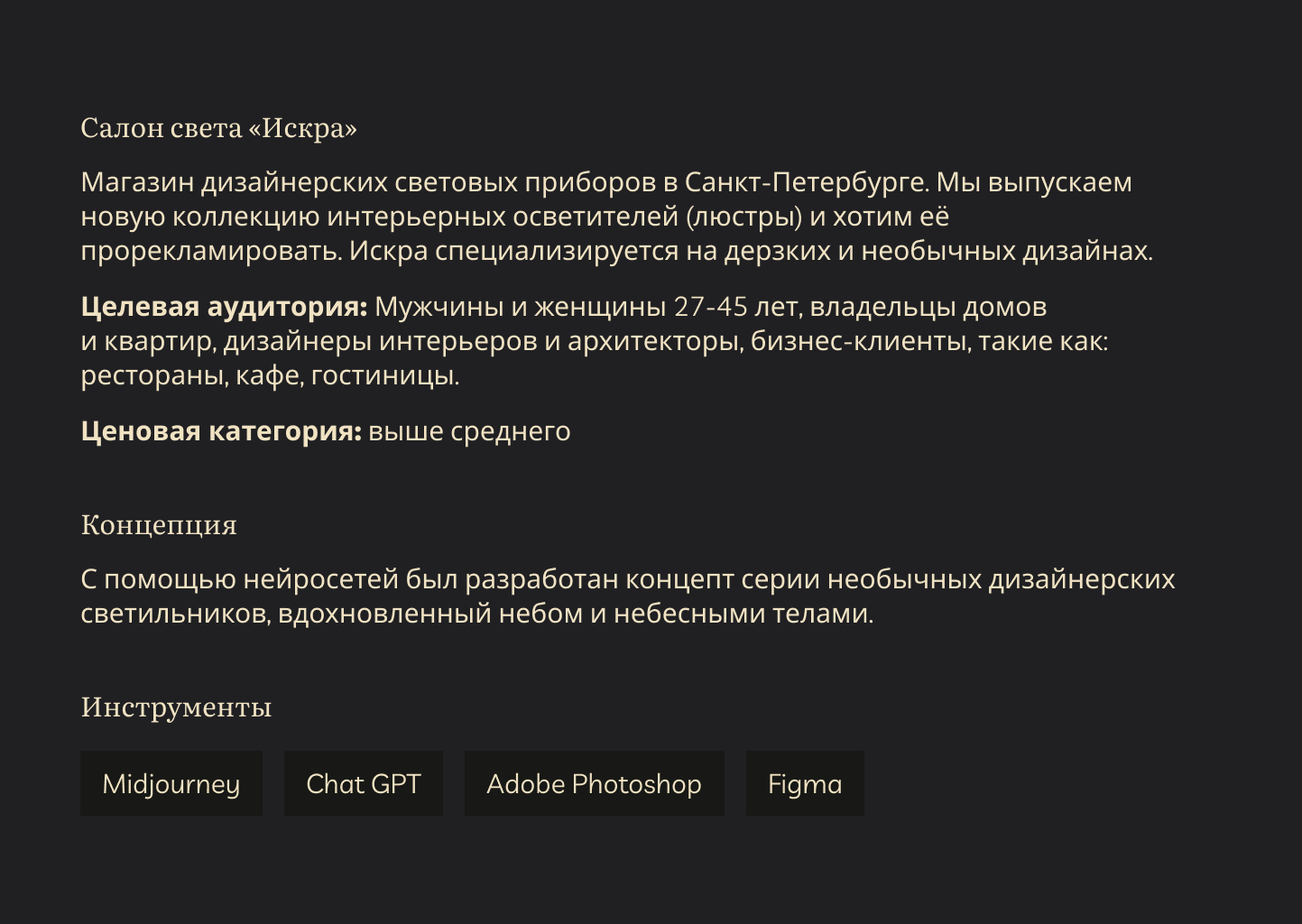Select the Figma tool tag
1302x924 pixels.
pos(805,783)
